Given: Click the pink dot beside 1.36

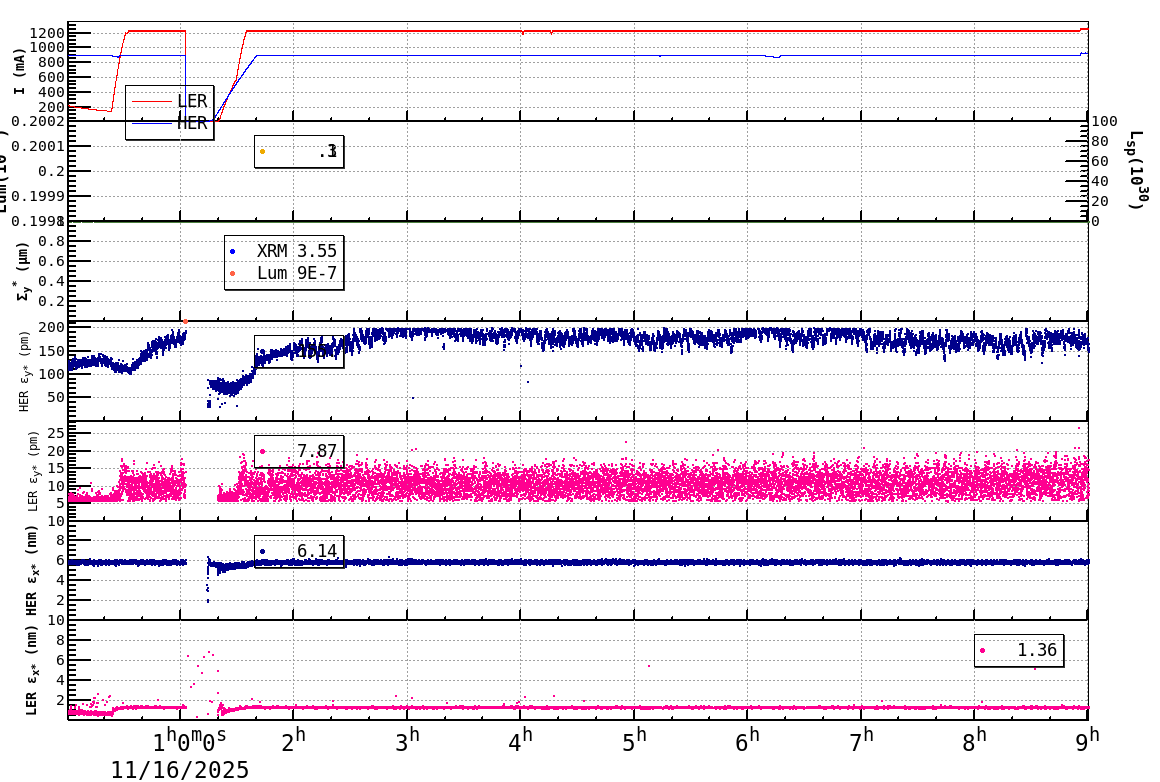Looking at the screenshot, I should click(982, 650).
